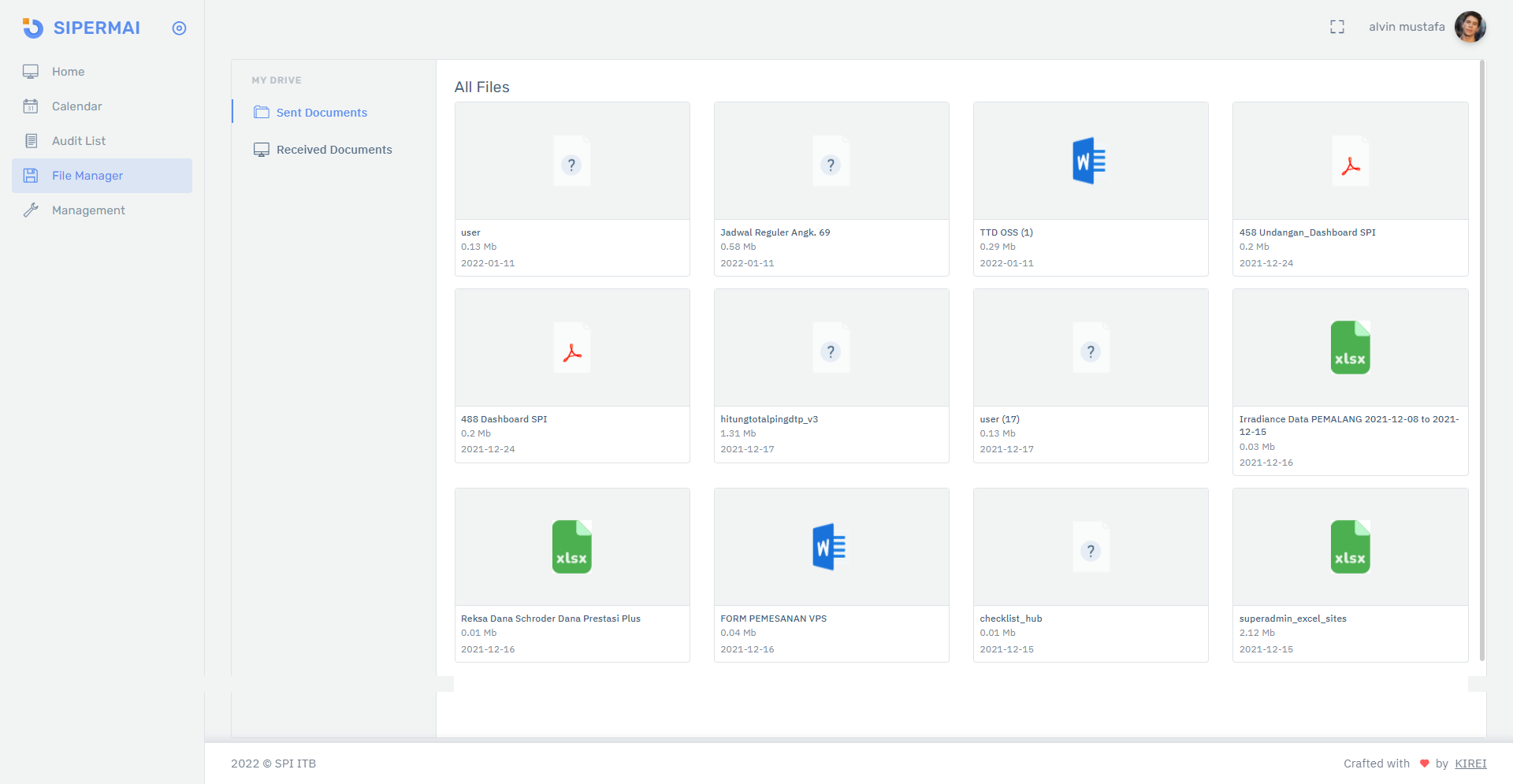Open alvin mustafa profile avatar

pyautogui.click(x=1470, y=27)
